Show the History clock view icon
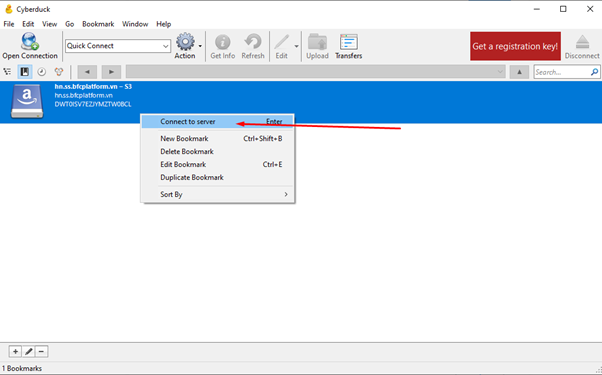 click(x=41, y=72)
